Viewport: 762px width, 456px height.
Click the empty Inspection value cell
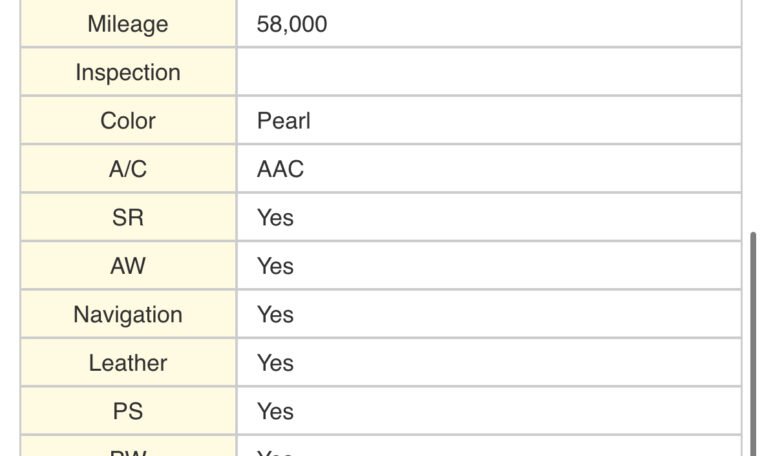(x=488, y=73)
